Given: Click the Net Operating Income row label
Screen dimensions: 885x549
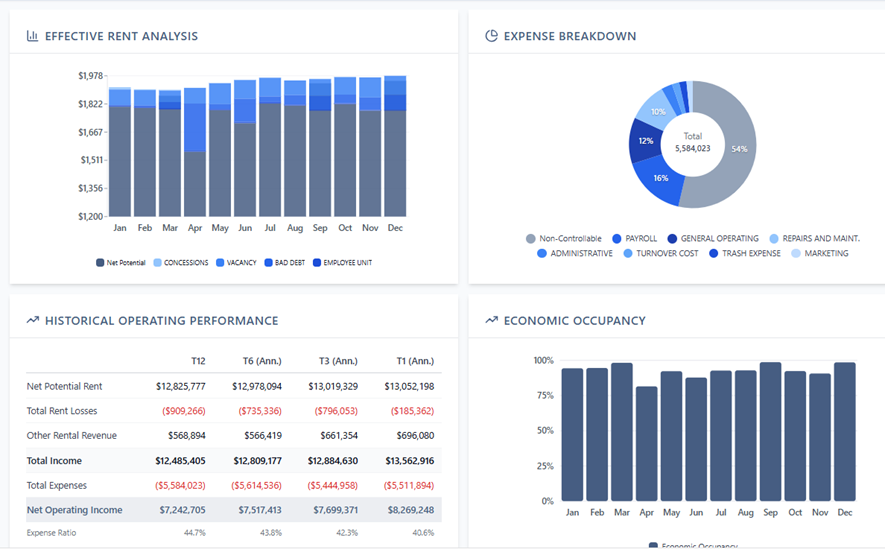Looking at the screenshot, I should (x=75, y=510).
